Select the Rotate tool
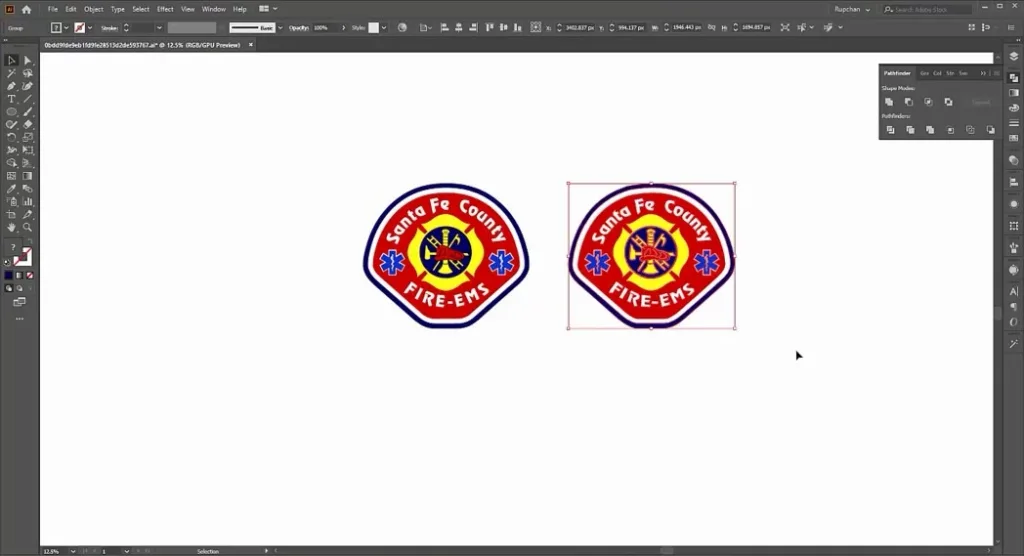The height and width of the screenshot is (556, 1024). tap(11, 137)
